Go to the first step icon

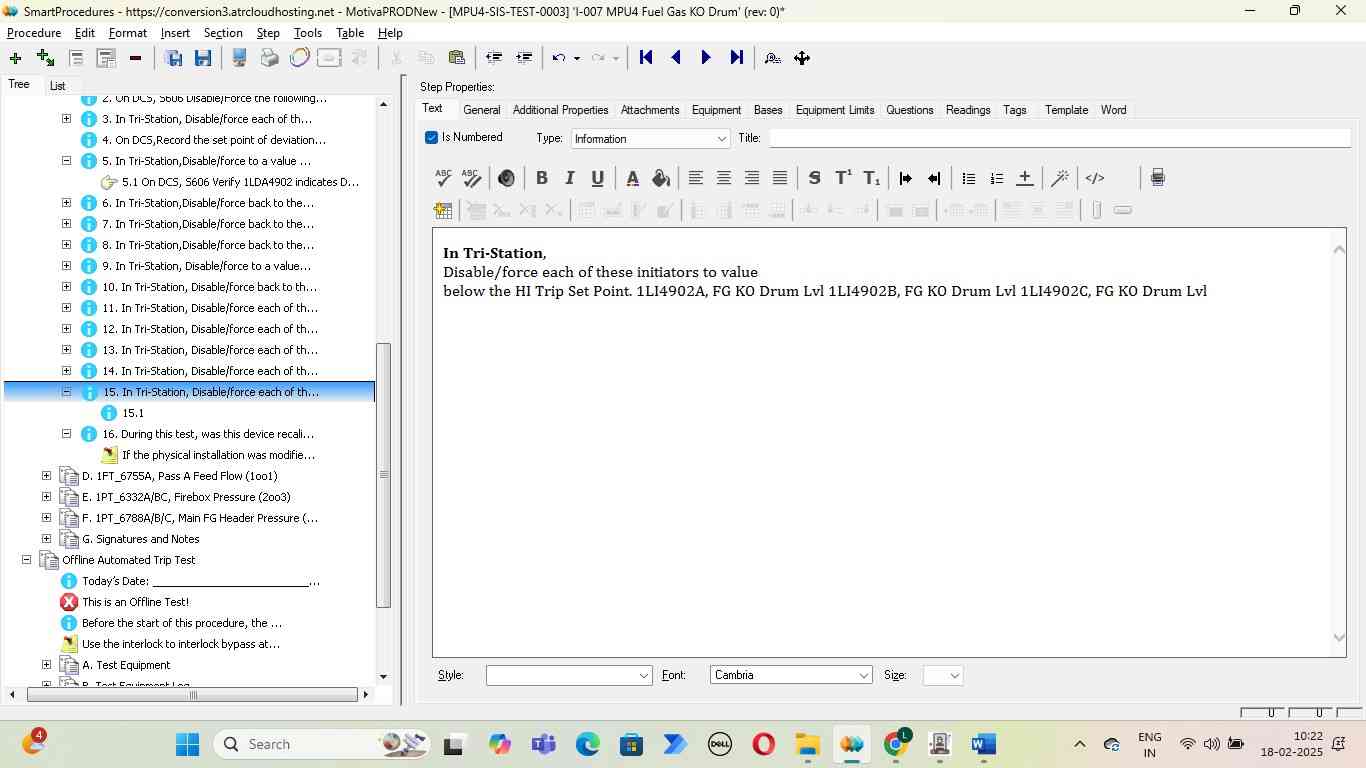pos(646,58)
